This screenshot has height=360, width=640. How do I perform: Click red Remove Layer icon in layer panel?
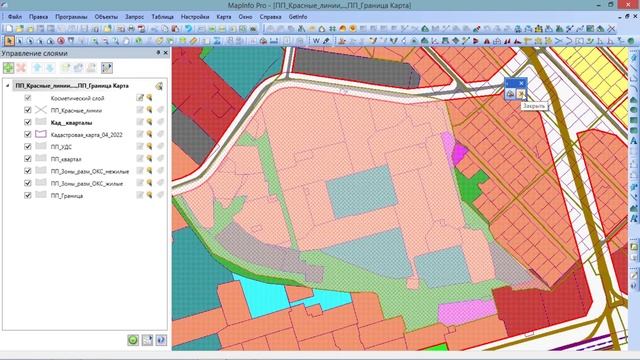pos(21,68)
